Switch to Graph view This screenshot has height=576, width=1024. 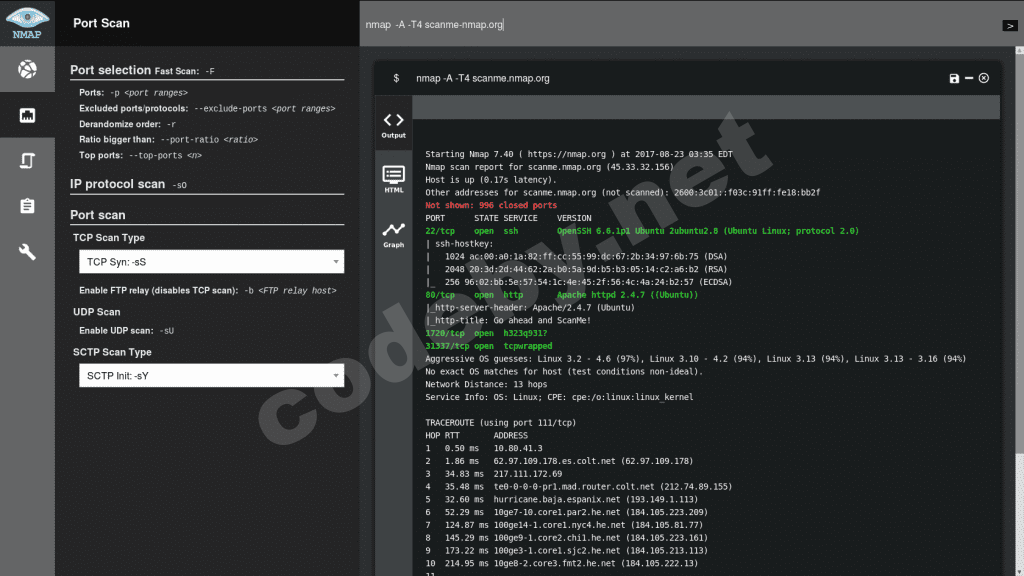[x=393, y=234]
